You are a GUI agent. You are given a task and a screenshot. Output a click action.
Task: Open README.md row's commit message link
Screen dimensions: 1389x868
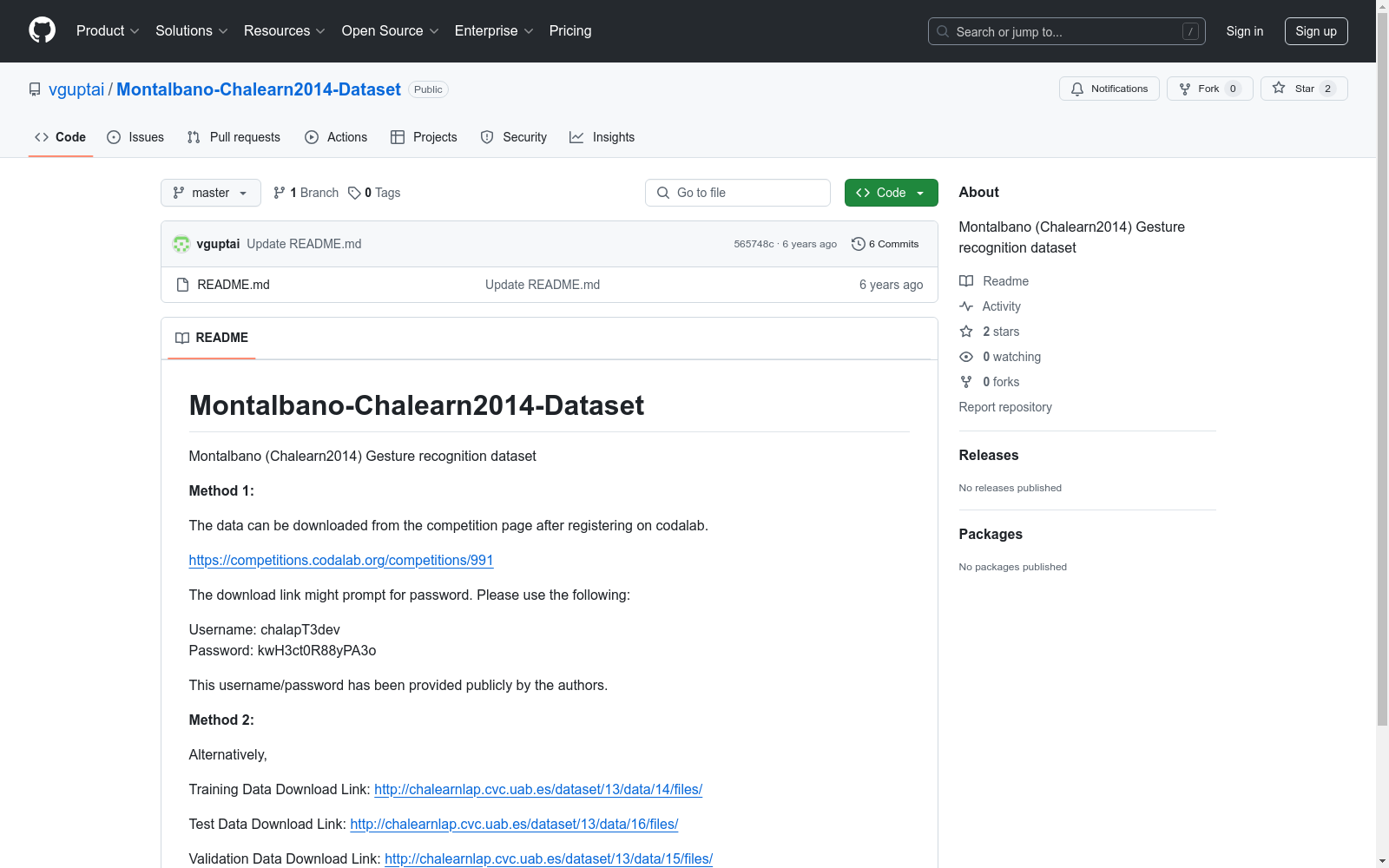pyautogui.click(x=543, y=285)
